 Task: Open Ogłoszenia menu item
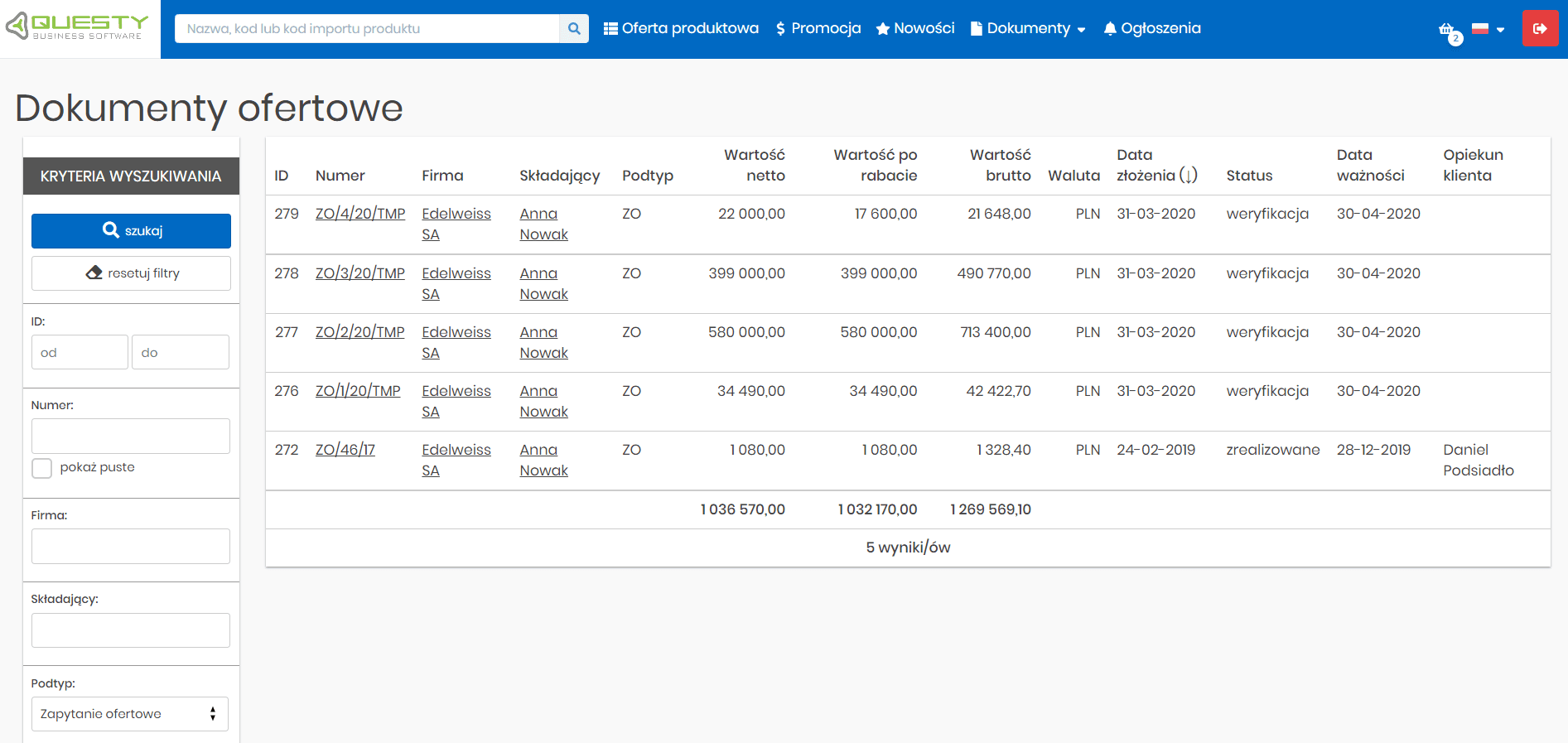[x=1152, y=28]
